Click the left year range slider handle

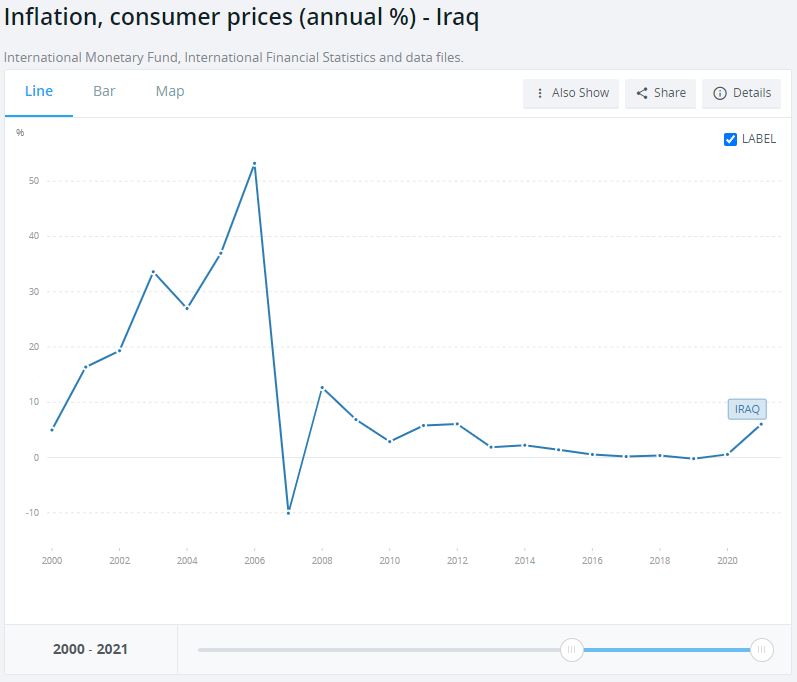pos(572,650)
